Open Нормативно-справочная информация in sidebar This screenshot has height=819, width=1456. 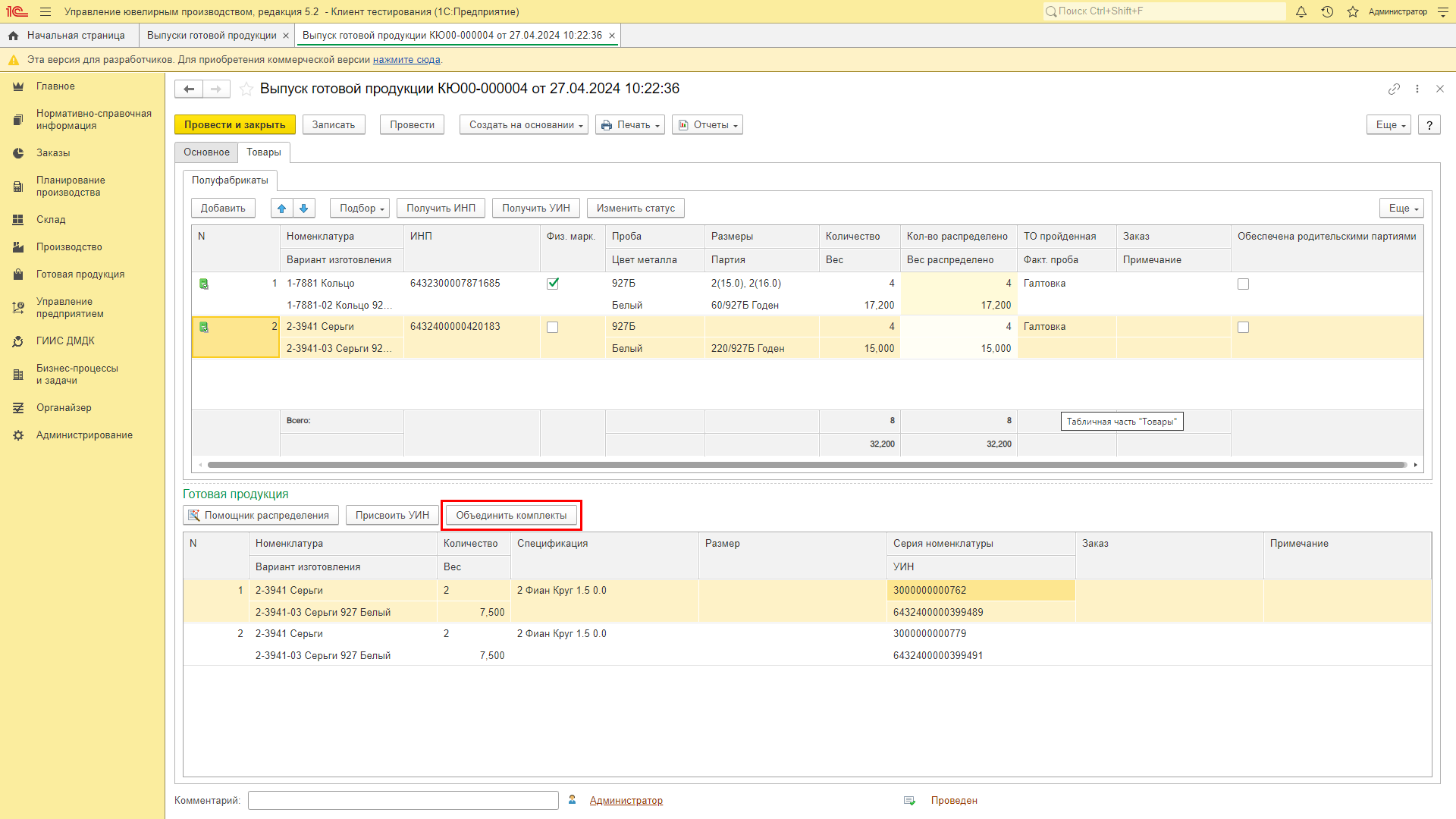click(94, 120)
